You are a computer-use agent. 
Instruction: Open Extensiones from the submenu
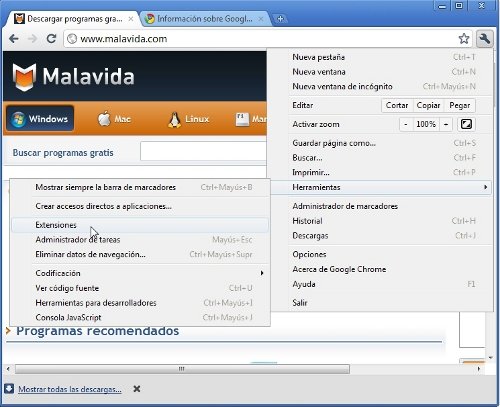click(x=140, y=225)
